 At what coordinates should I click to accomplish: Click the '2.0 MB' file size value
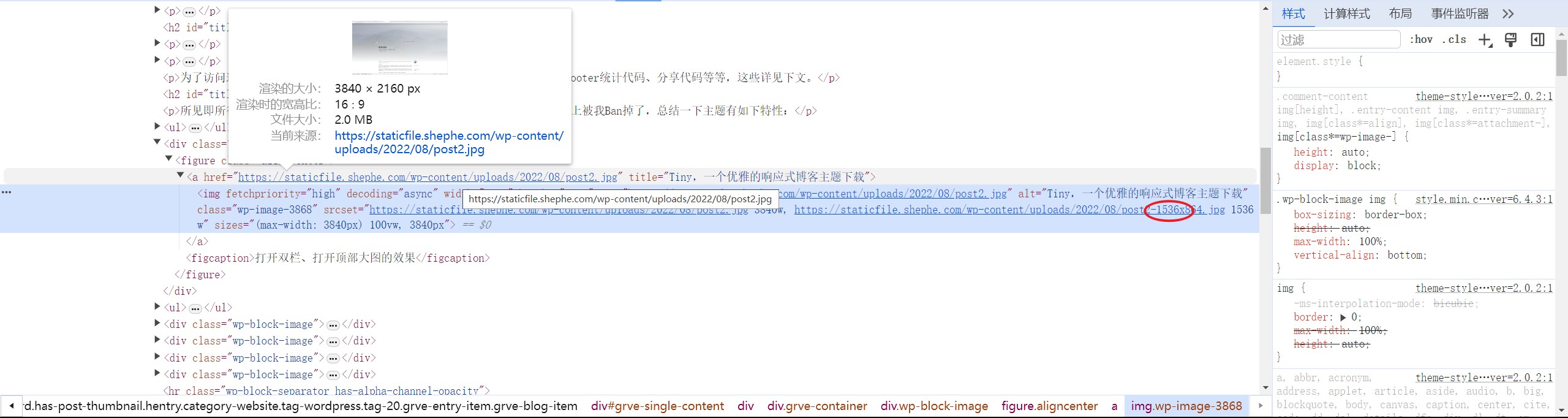pos(353,120)
